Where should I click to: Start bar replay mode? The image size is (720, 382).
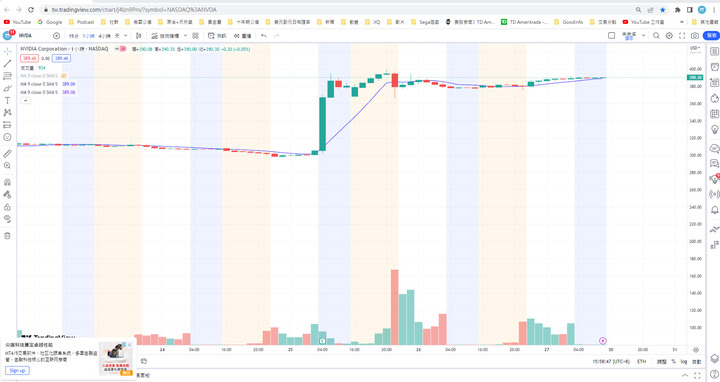(242, 35)
